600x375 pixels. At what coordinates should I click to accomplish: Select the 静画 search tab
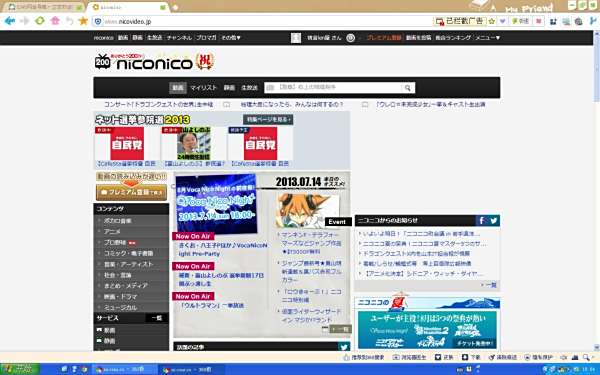[x=229, y=88]
